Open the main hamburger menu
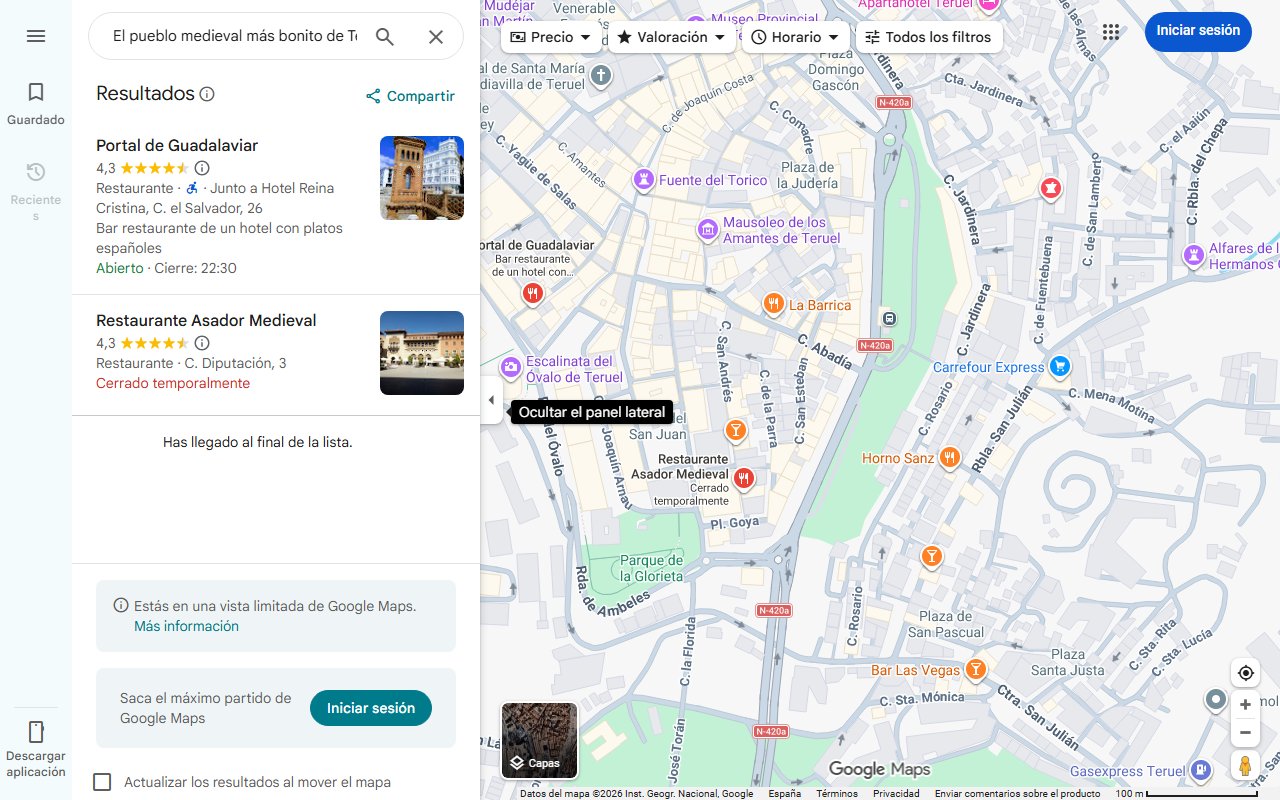This screenshot has height=800, width=1280. coord(36,36)
